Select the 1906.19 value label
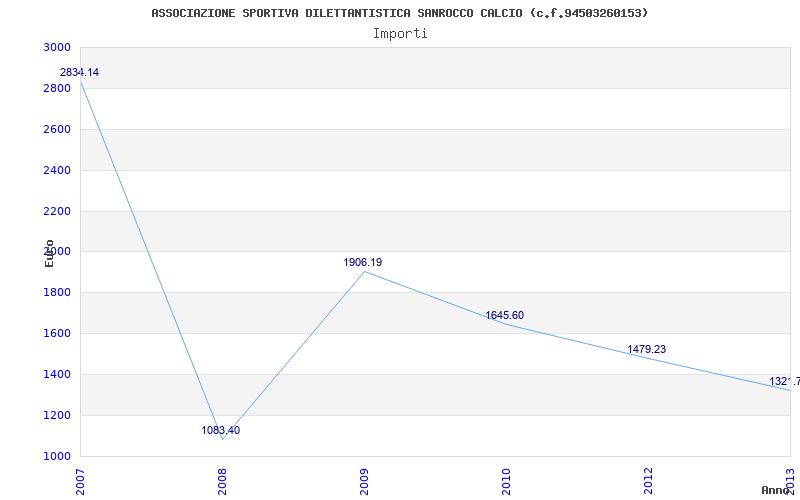Screen dimensions: 800x500 click(363, 262)
